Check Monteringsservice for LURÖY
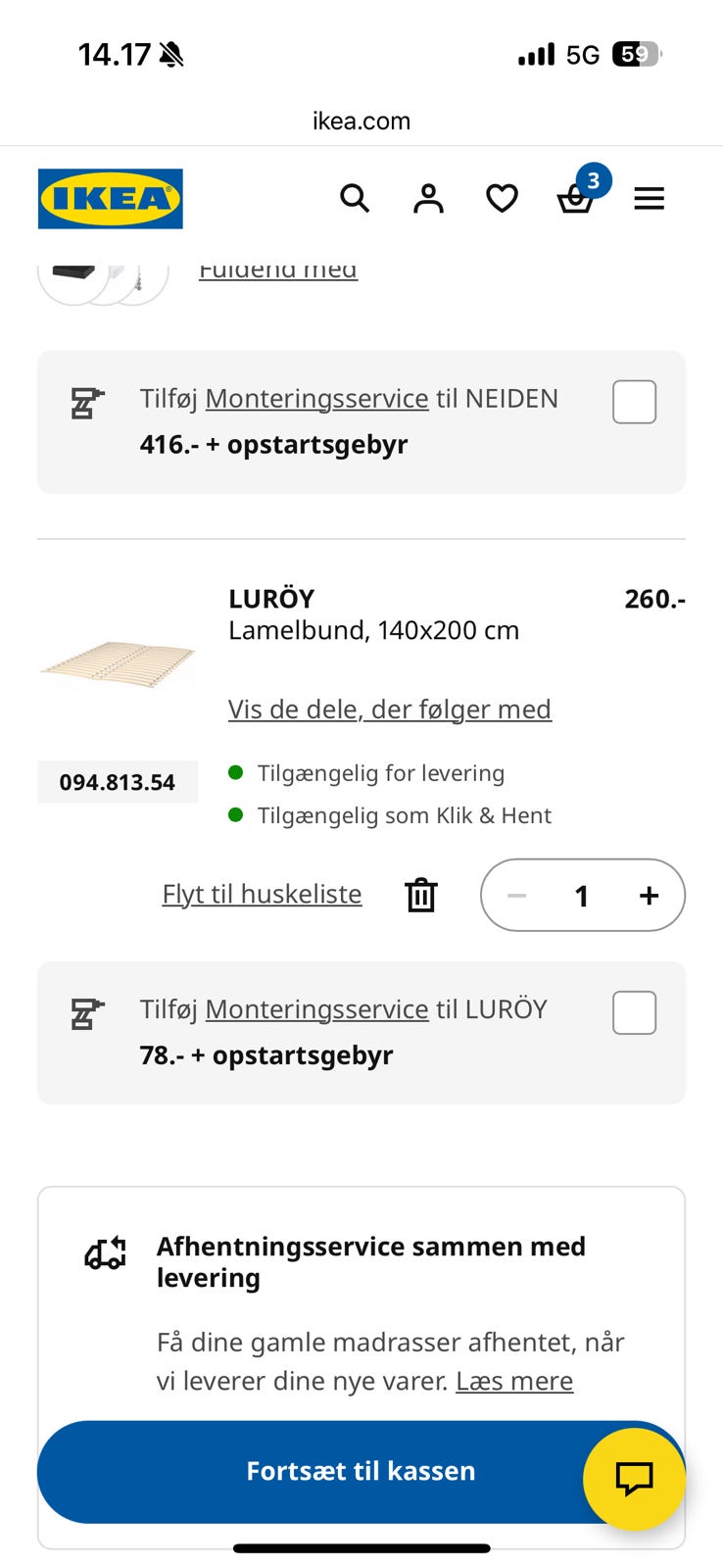Viewport: 723px width, 1568px height. (x=634, y=1012)
